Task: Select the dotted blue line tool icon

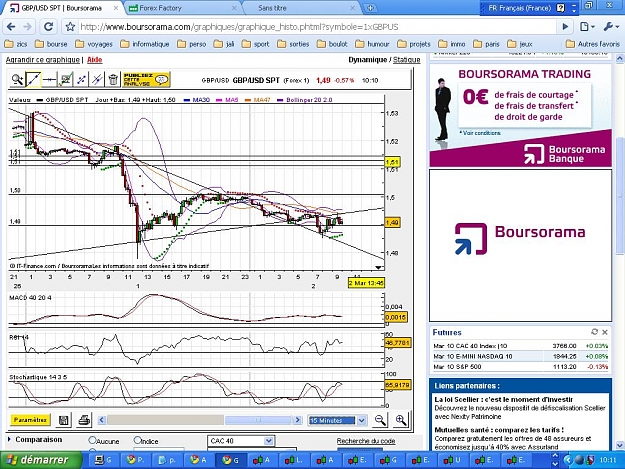Action: click(81, 79)
